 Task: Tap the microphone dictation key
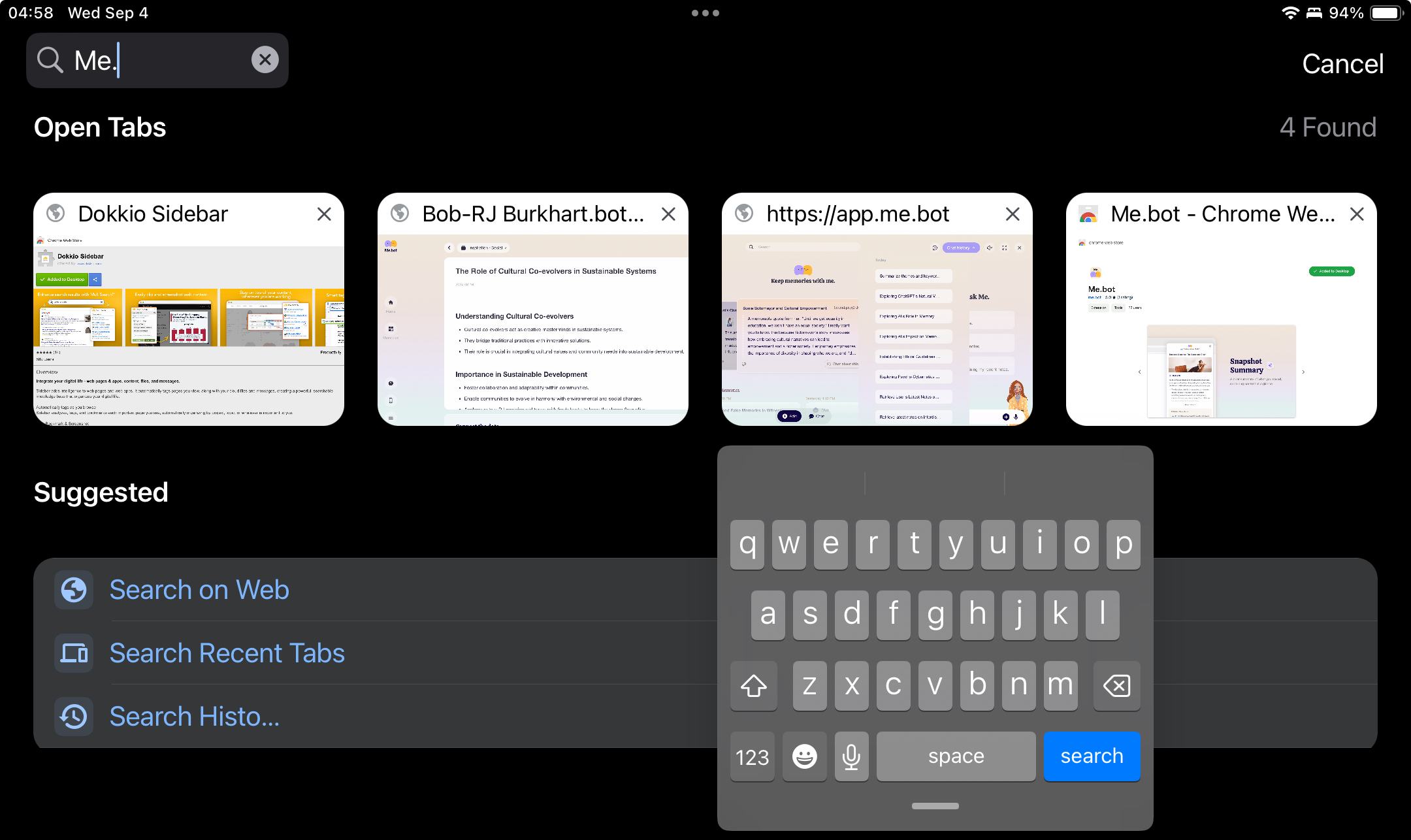(851, 756)
